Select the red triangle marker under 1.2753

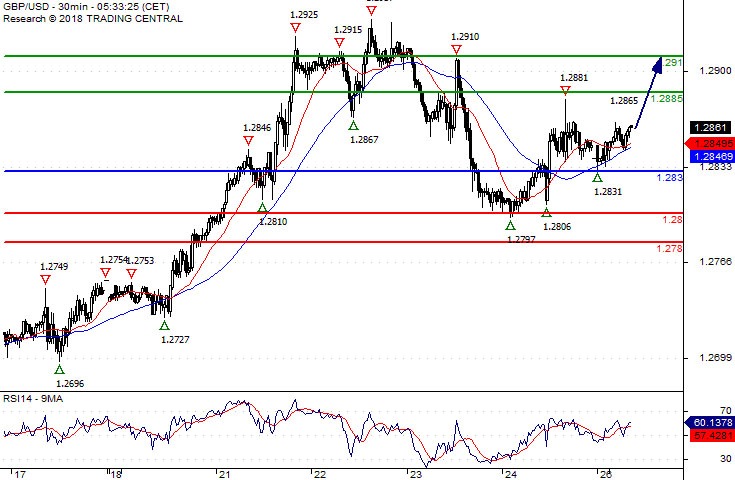point(132,273)
